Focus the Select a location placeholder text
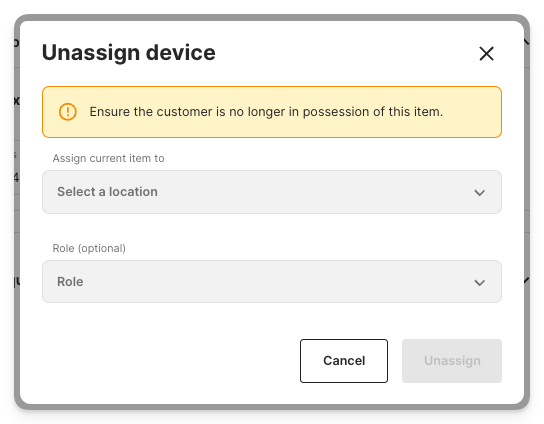 point(108,192)
